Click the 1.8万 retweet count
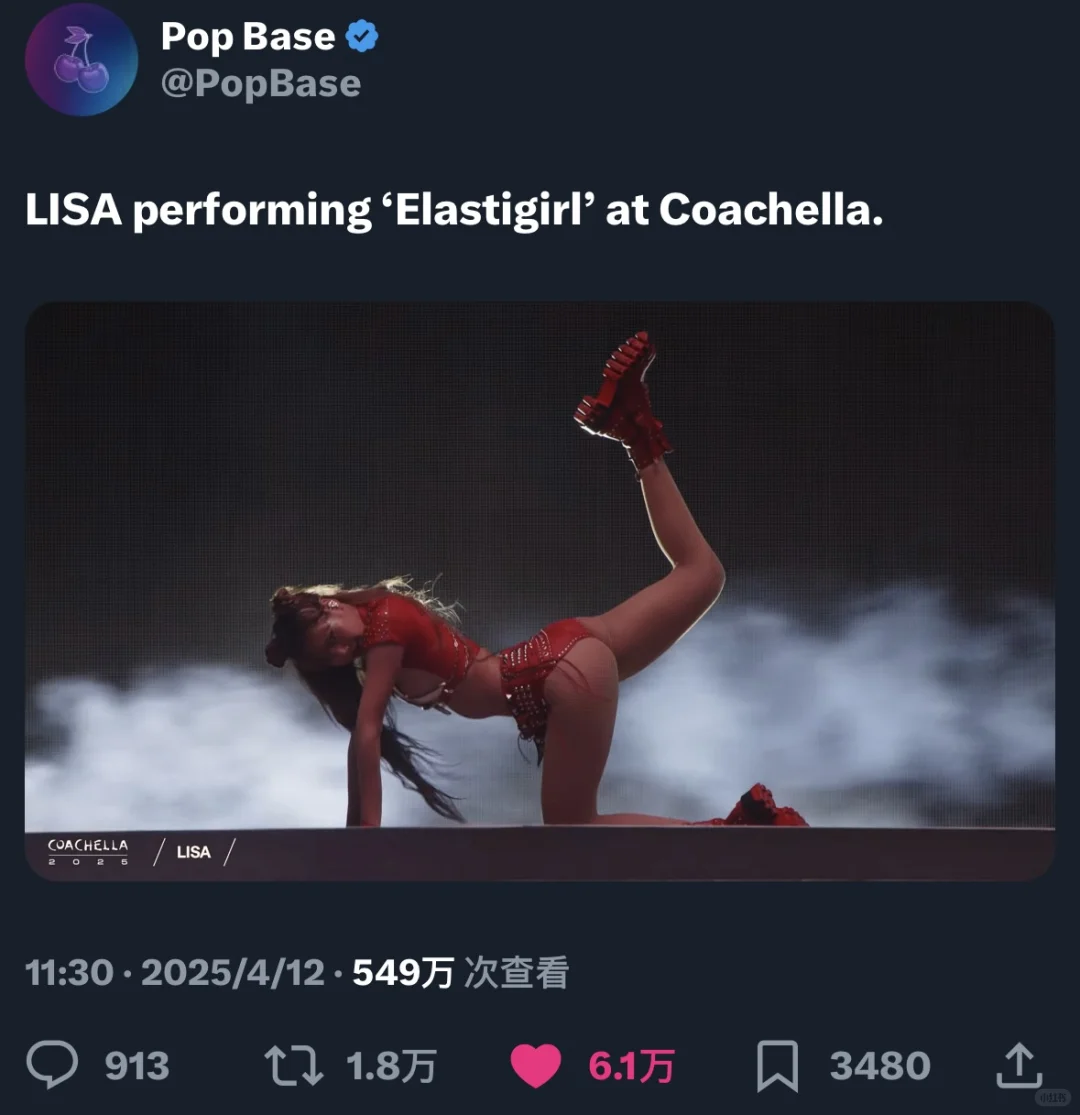1080x1115 pixels. click(391, 1066)
